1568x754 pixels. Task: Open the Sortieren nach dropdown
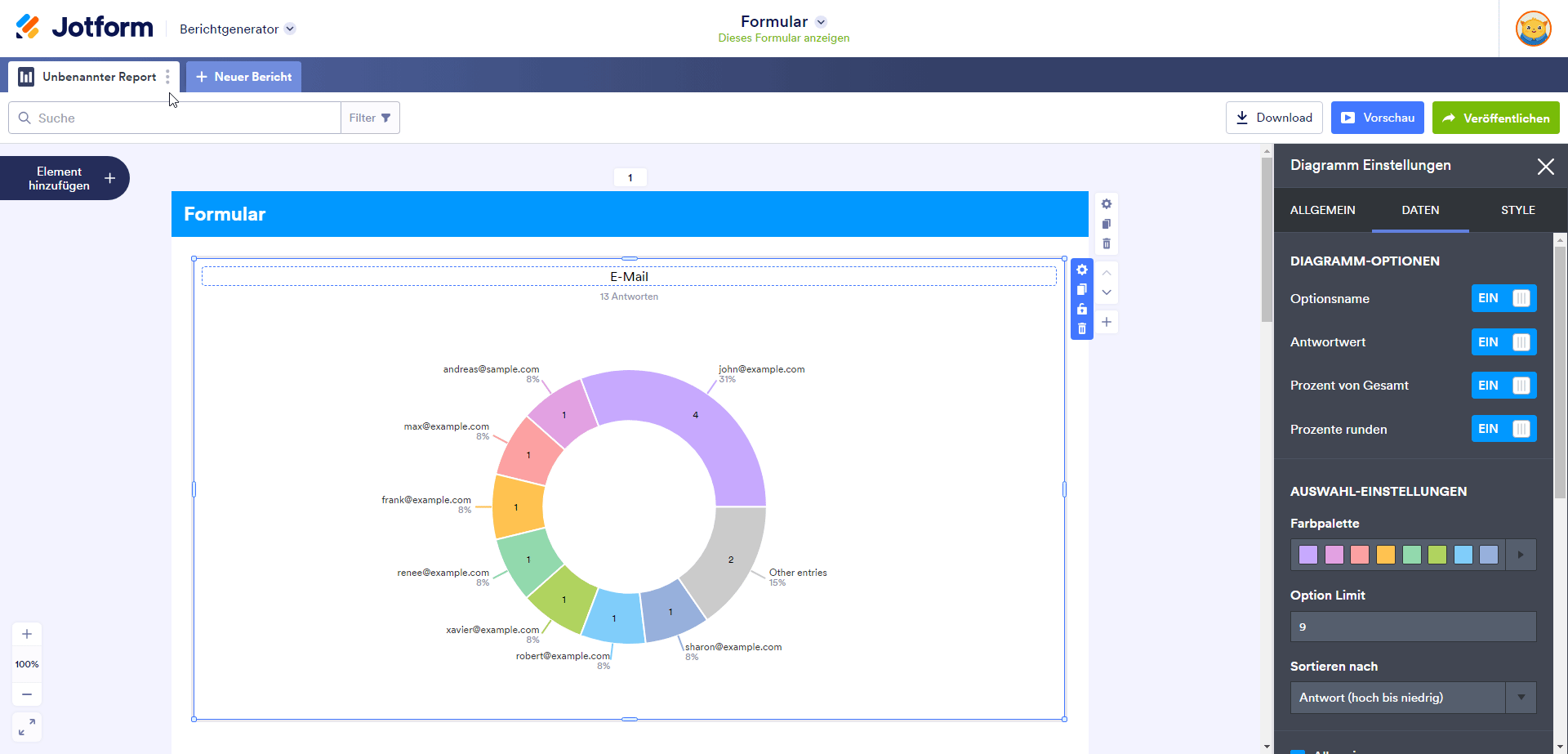point(1413,698)
